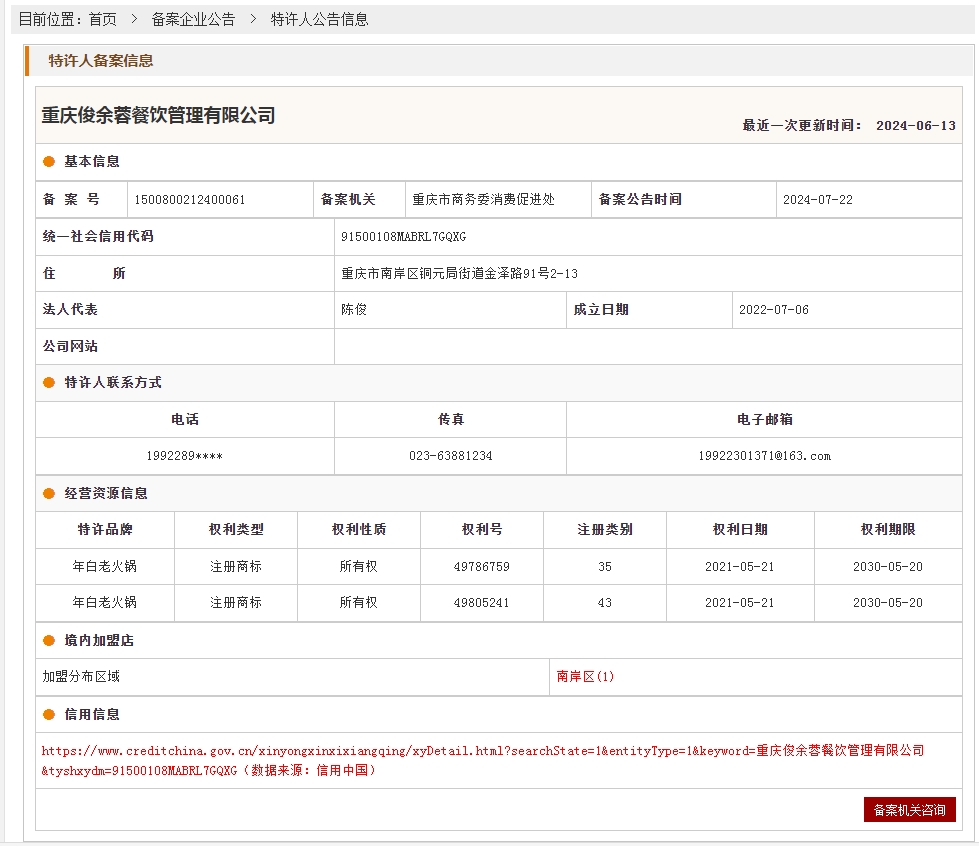The height and width of the screenshot is (846, 979).
Task: Click the 成立日期 label
Action: [601, 310]
